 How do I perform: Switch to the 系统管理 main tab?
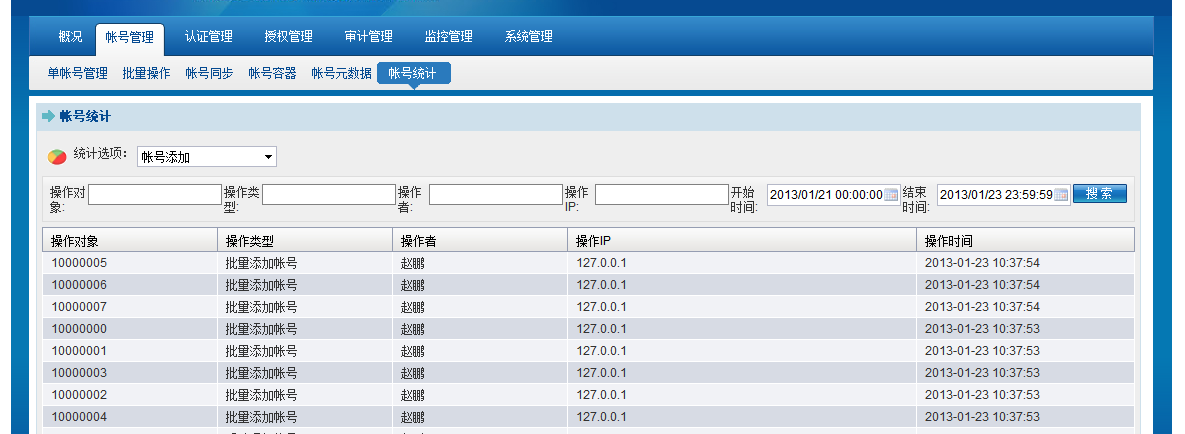pos(528,37)
